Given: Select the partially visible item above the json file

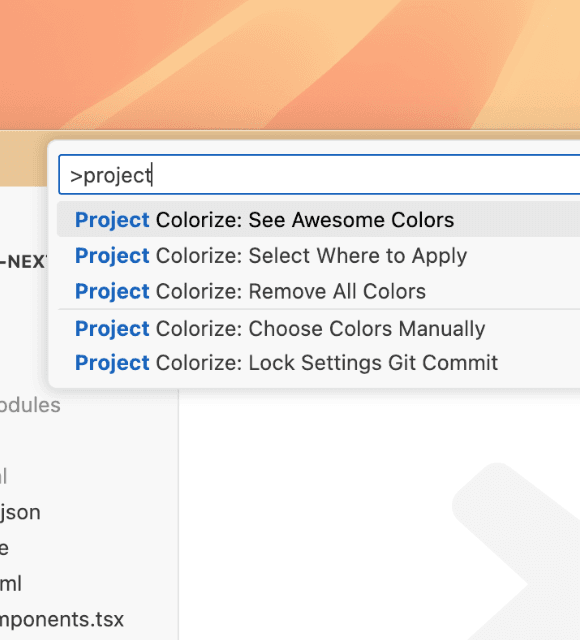Looking at the screenshot, I should (x=3, y=476).
